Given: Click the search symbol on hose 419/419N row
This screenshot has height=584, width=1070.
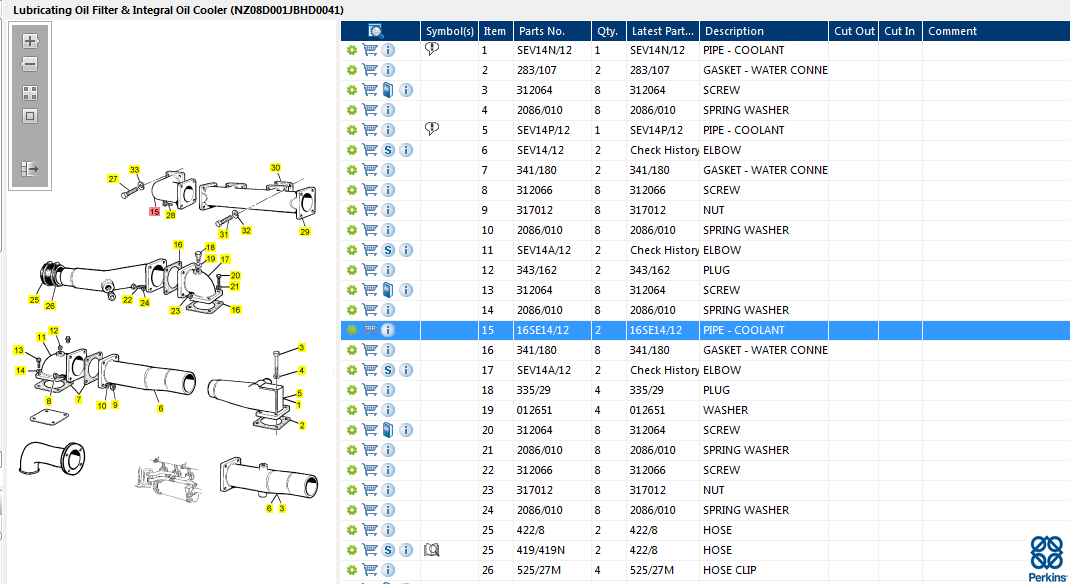Looking at the screenshot, I should click(431, 549).
